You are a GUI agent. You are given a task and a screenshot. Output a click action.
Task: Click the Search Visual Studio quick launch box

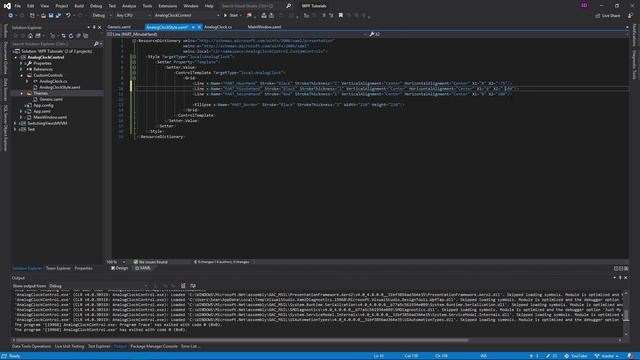[x=252, y=6]
